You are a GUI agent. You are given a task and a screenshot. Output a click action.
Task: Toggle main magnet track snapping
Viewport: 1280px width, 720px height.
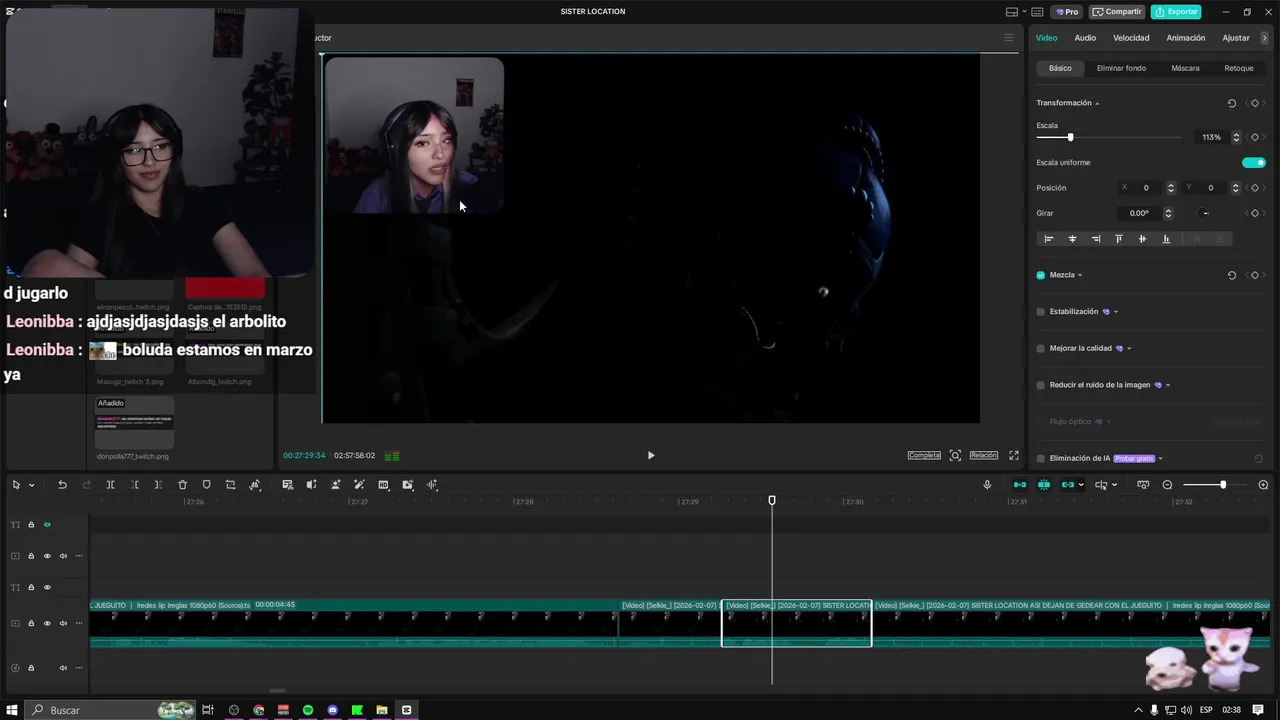[1020, 485]
